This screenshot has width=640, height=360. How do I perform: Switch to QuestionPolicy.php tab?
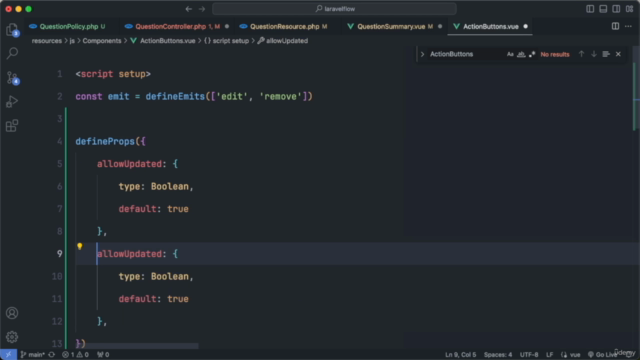(x=69, y=26)
